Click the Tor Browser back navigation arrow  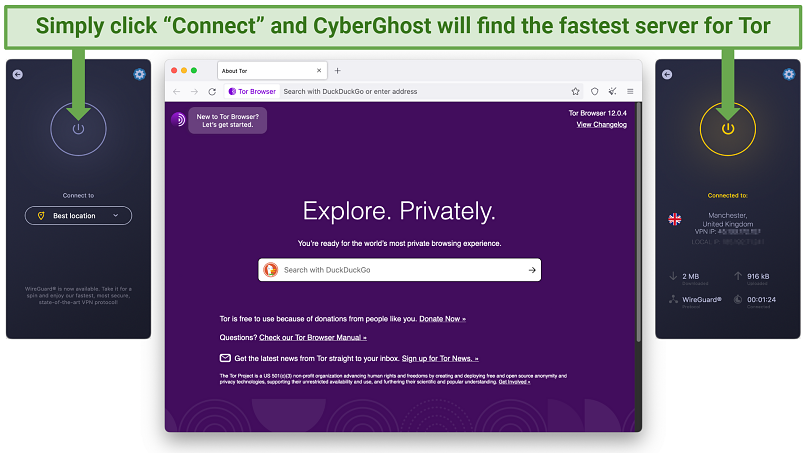coord(176,92)
